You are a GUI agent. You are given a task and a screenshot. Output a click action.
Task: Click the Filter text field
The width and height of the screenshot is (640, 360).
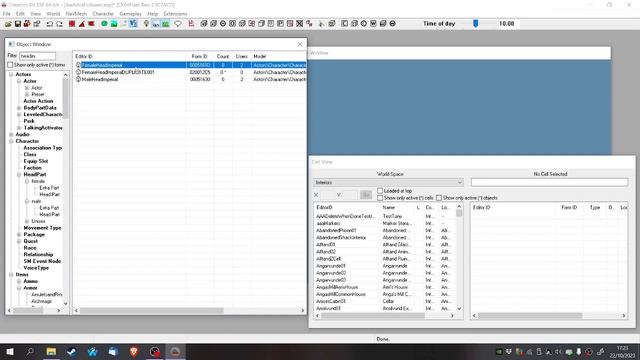coord(37,56)
